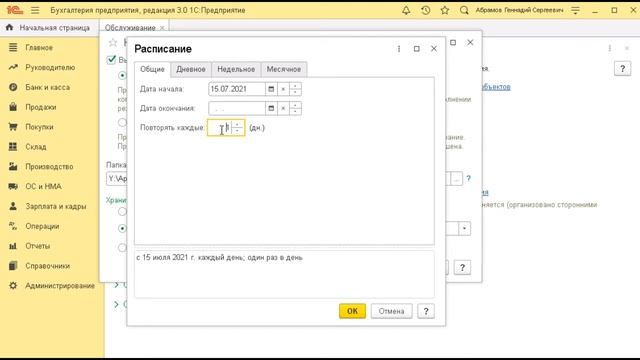Screen dimensions: 640x360
Task: Expand the second collapsed group below backup window
Action: click(x=116, y=304)
